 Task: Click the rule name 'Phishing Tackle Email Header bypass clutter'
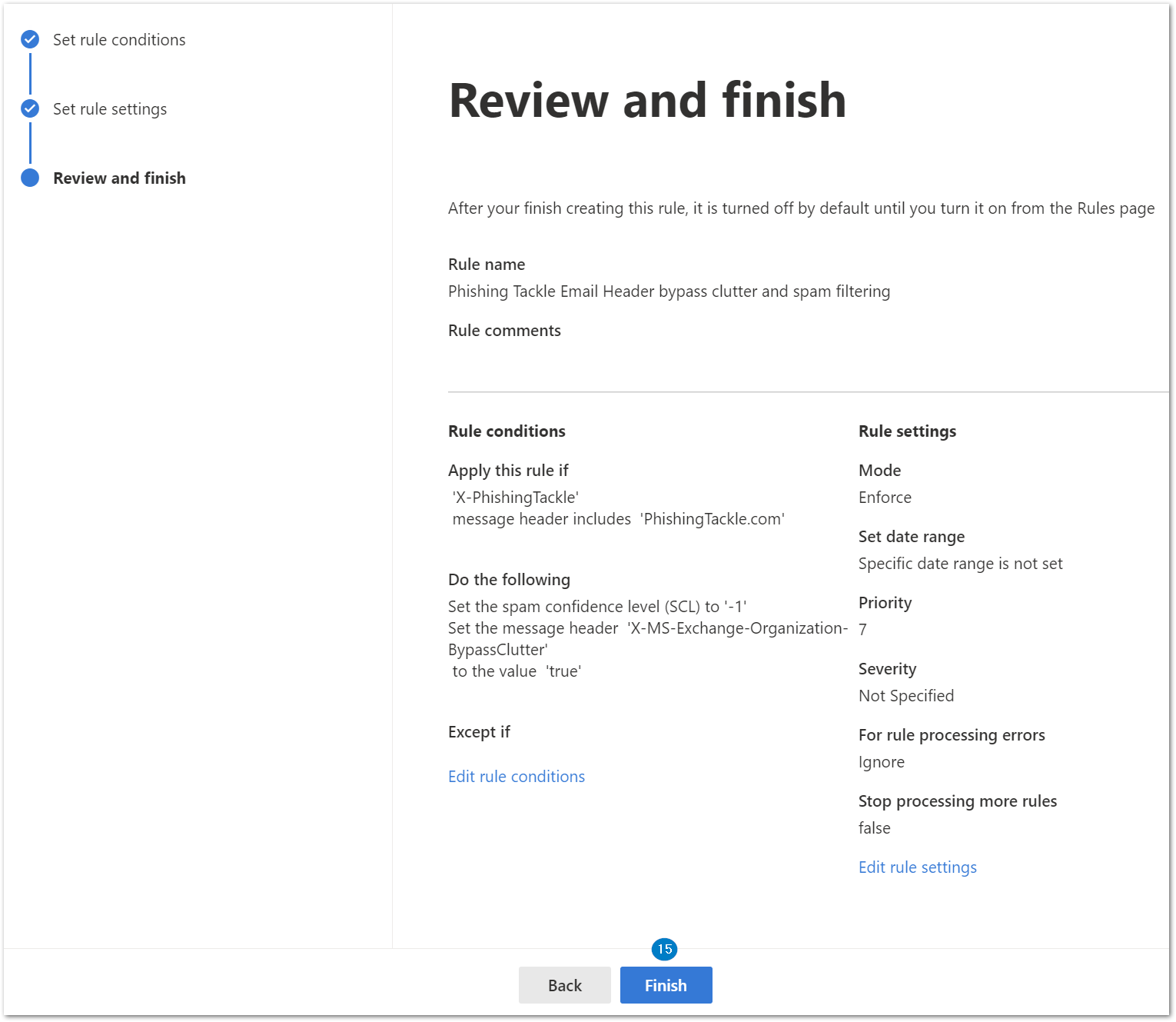pos(669,291)
